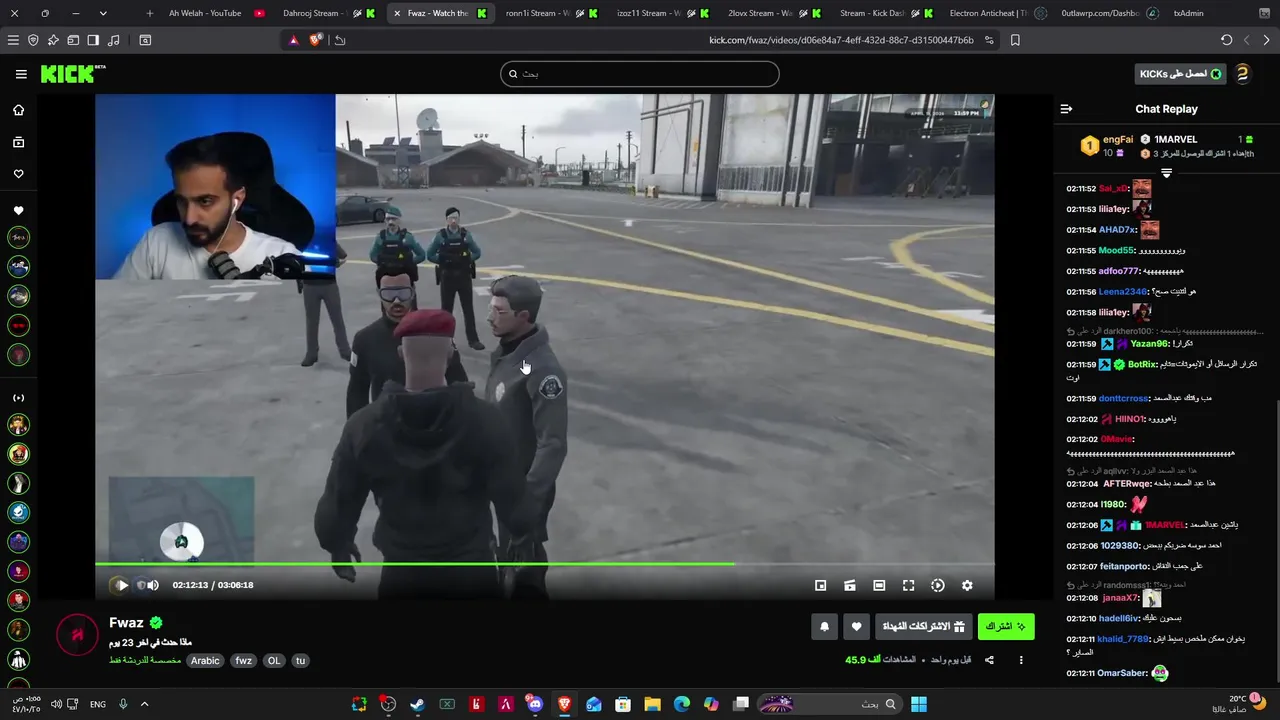
Task: Select the tu tag
Action: click(300, 660)
